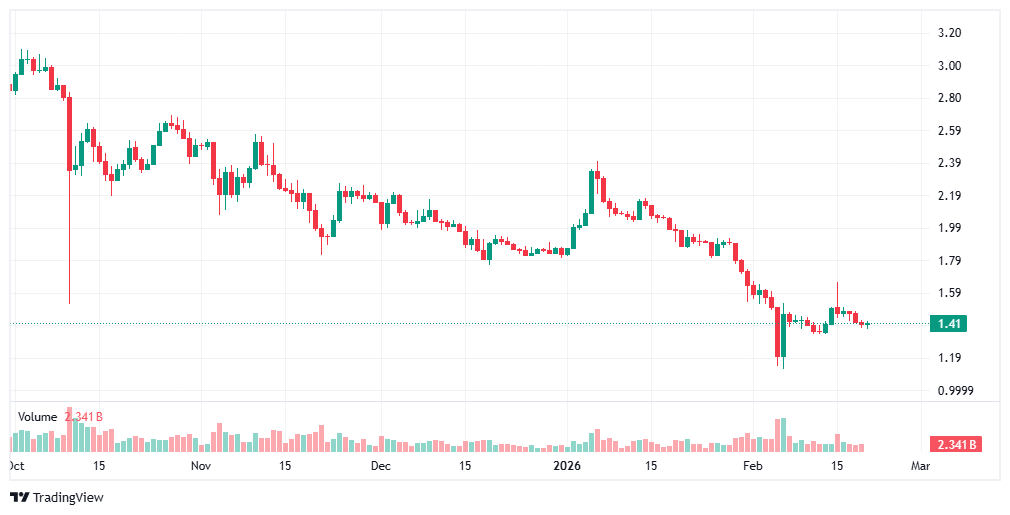Image resolution: width=1010 pixels, height=515 pixels.
Task: Click the 1.99 price scale label
Action: click(x=951, y=228)
